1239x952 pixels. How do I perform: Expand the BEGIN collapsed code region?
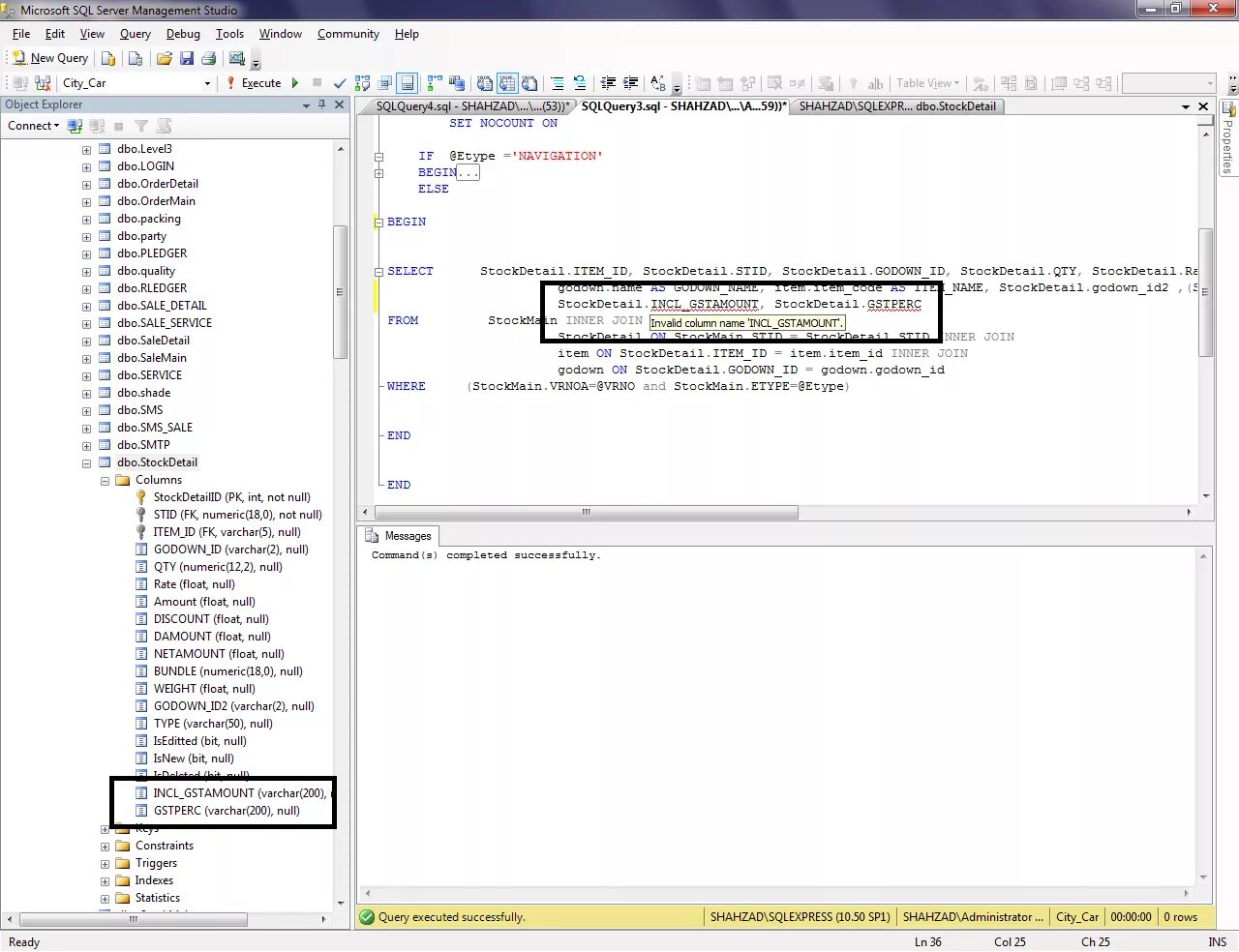pos(379,173)
